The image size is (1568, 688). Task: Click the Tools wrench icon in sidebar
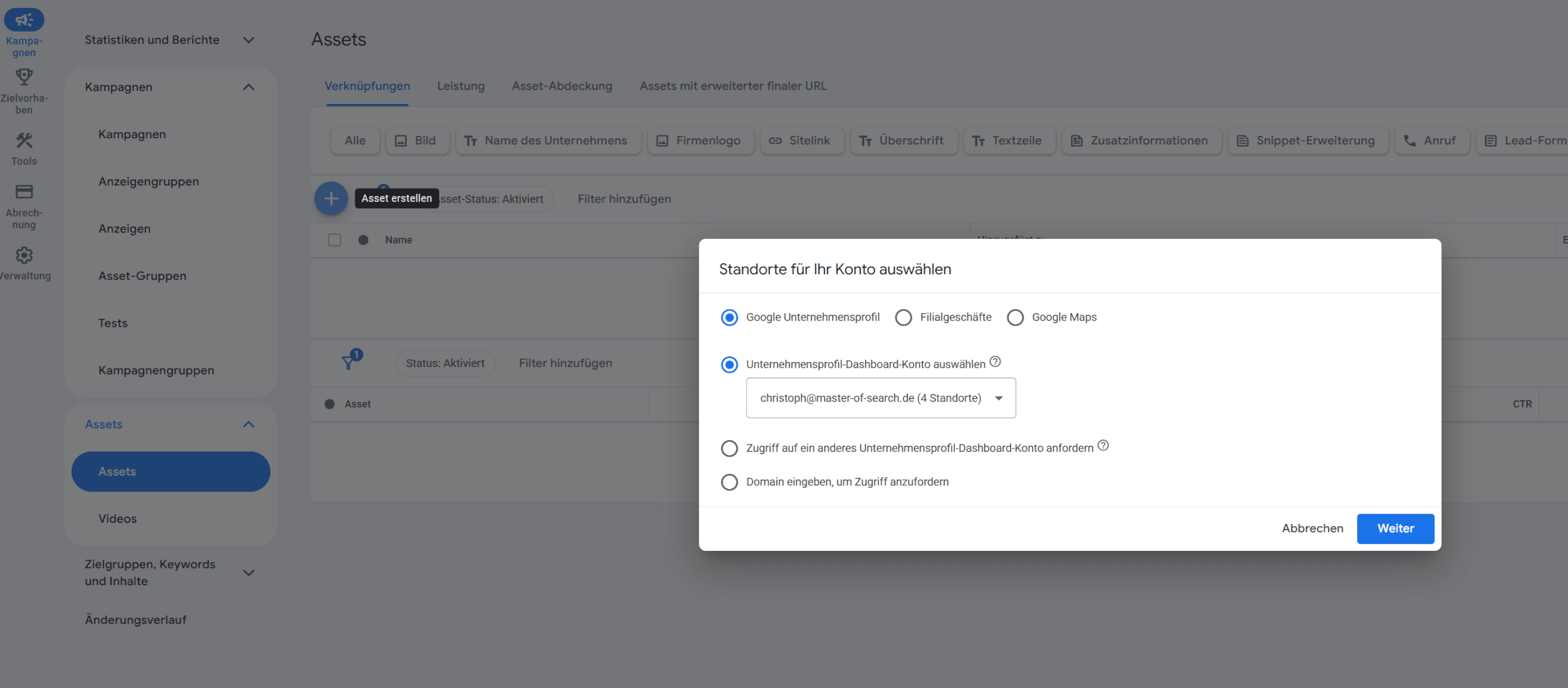click(x=23, y=140)
